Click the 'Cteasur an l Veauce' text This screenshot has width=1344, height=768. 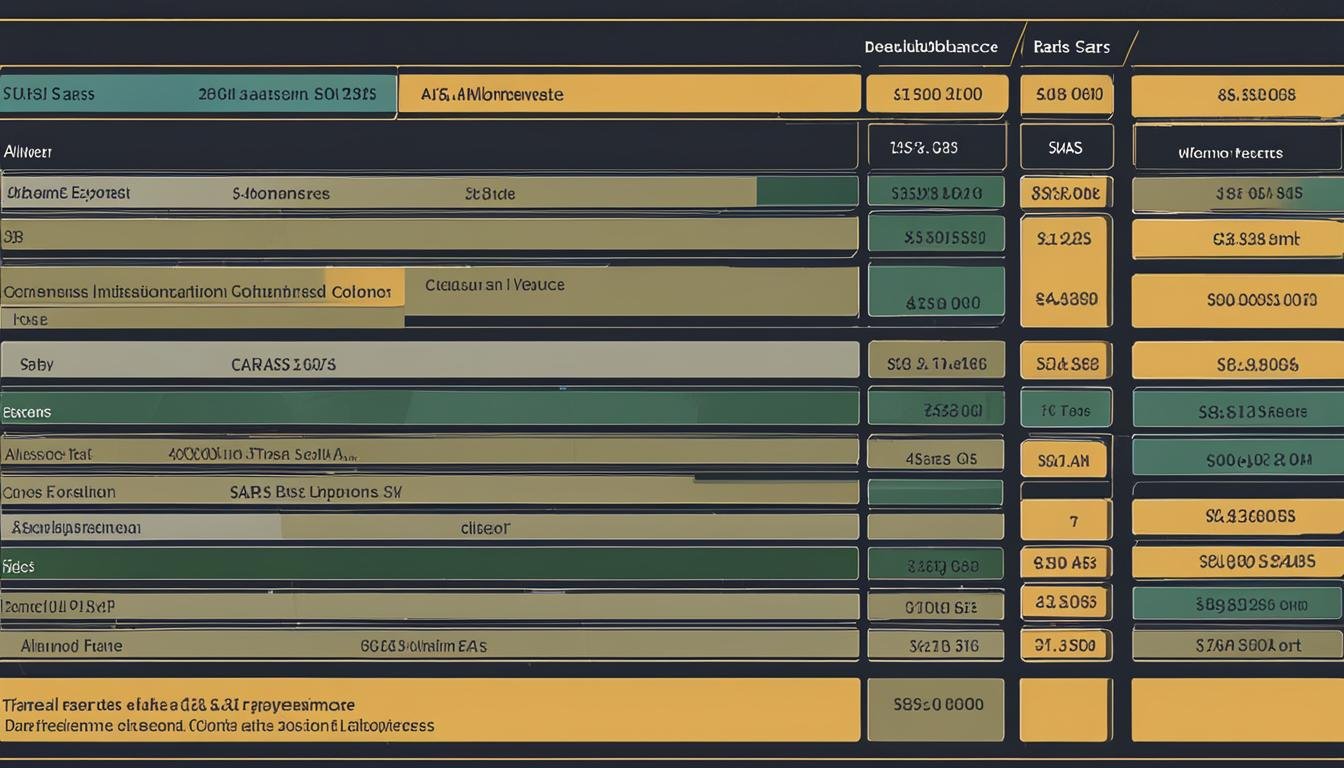tap(494, 285)
